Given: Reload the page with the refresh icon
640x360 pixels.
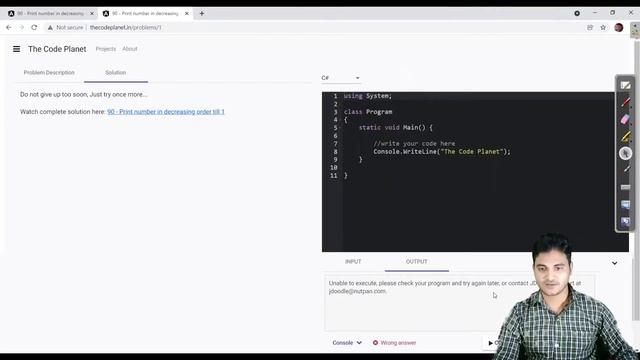Looking at the screenshot, I should 34,27.
